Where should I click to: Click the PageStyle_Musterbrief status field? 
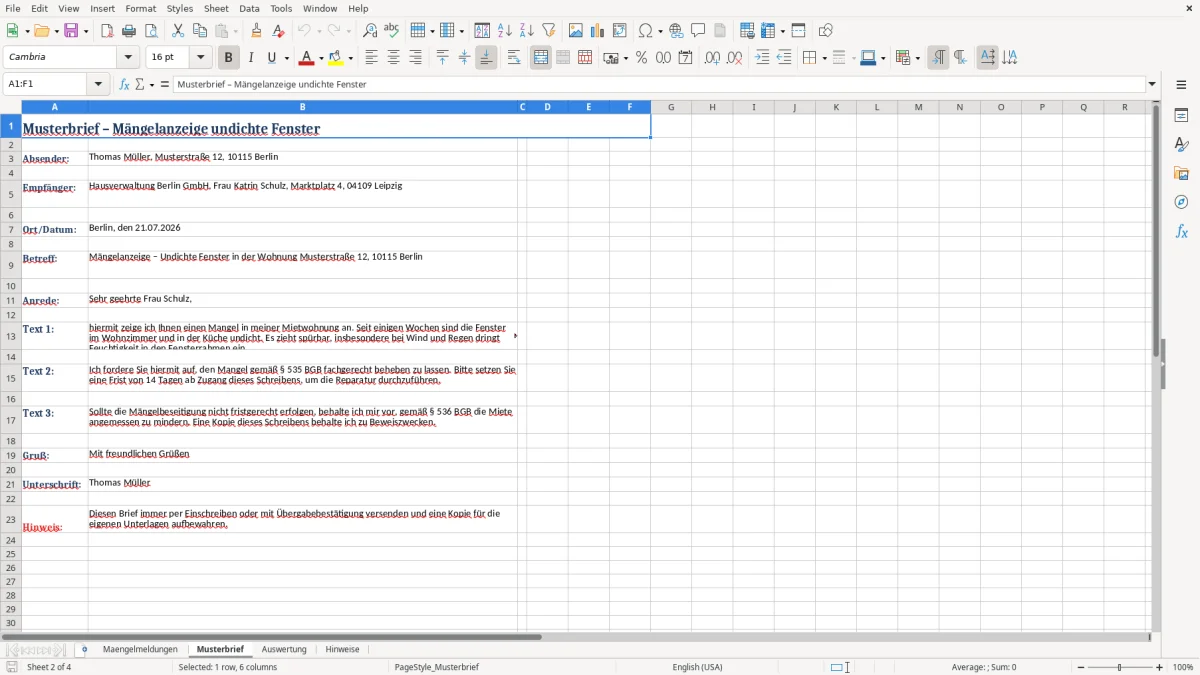click(437, 667)
